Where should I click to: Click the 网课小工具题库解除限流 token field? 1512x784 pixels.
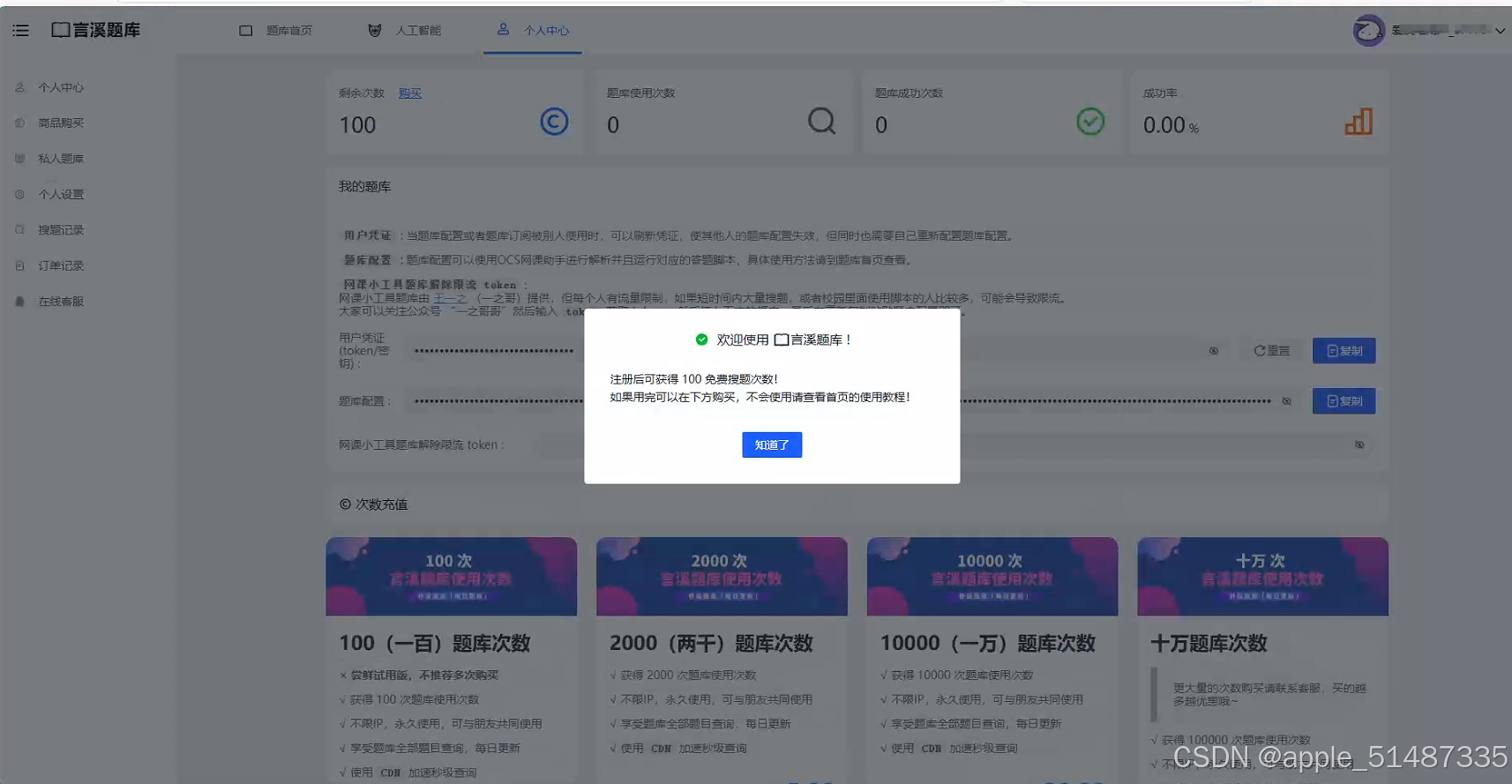[954, 445]
